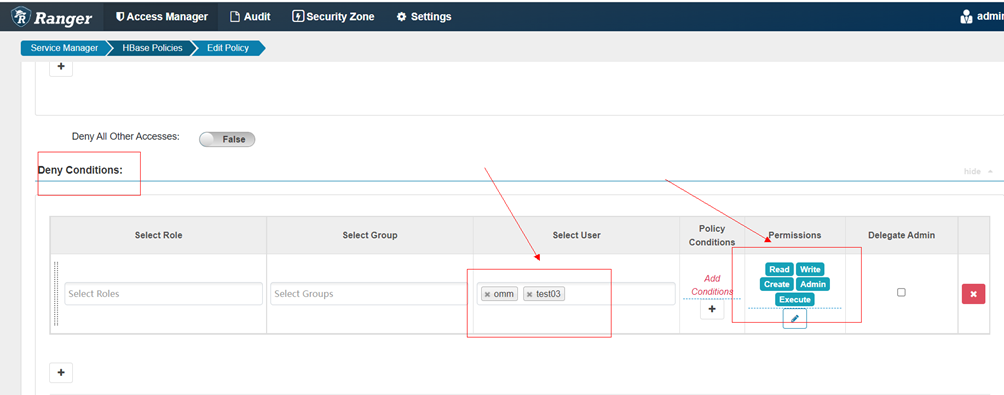Edit permissions with the pencil icon

[795, 319]
